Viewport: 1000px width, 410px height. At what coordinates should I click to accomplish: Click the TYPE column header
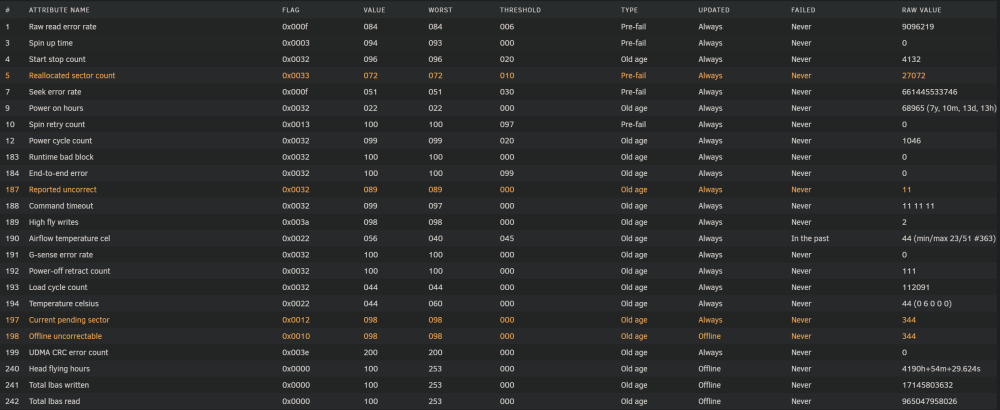click(629, 10)
